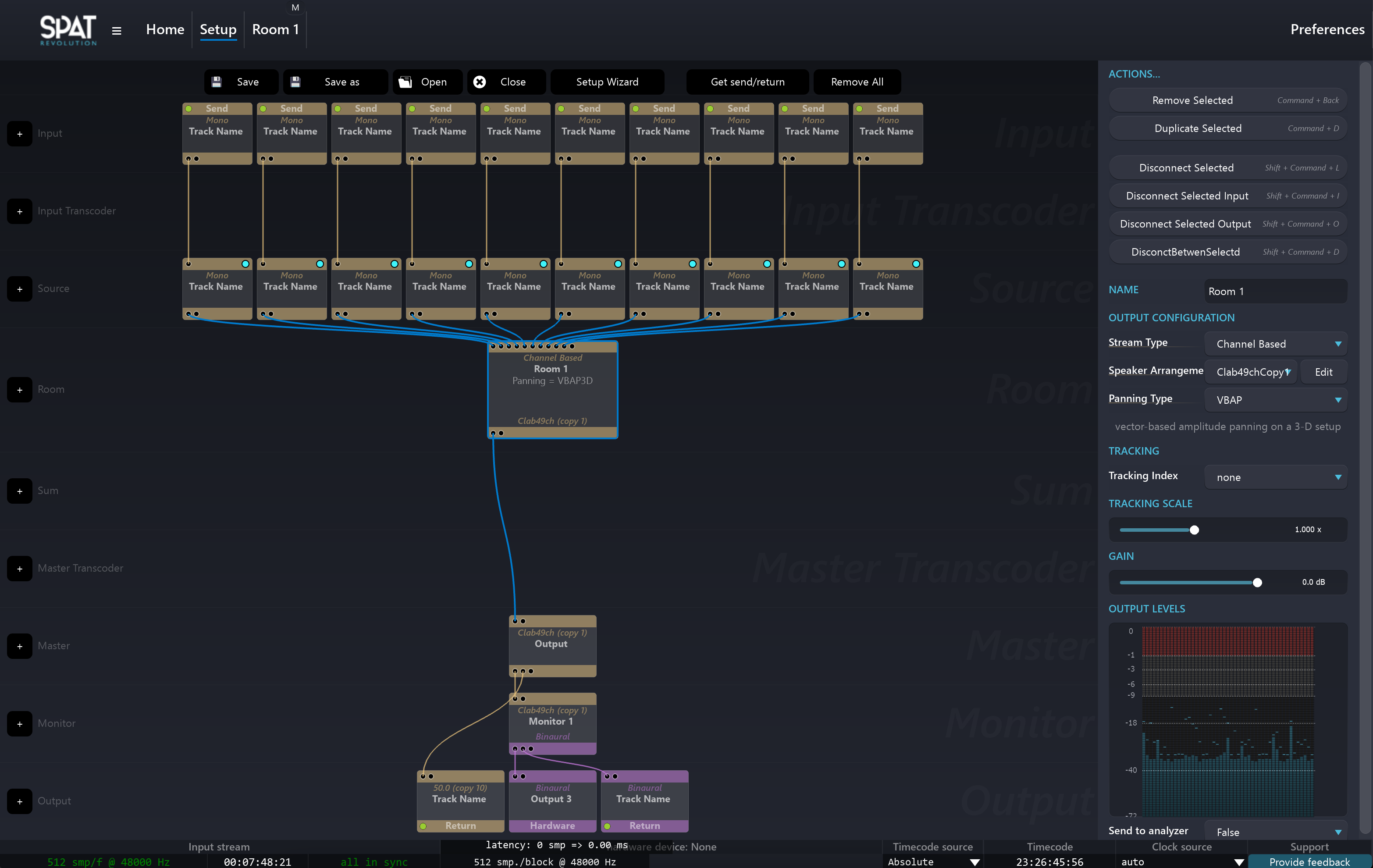Screen dimensions: 1373x868
Task: Toggle cyan circle on last Source node
Action: tap(916, 263)
